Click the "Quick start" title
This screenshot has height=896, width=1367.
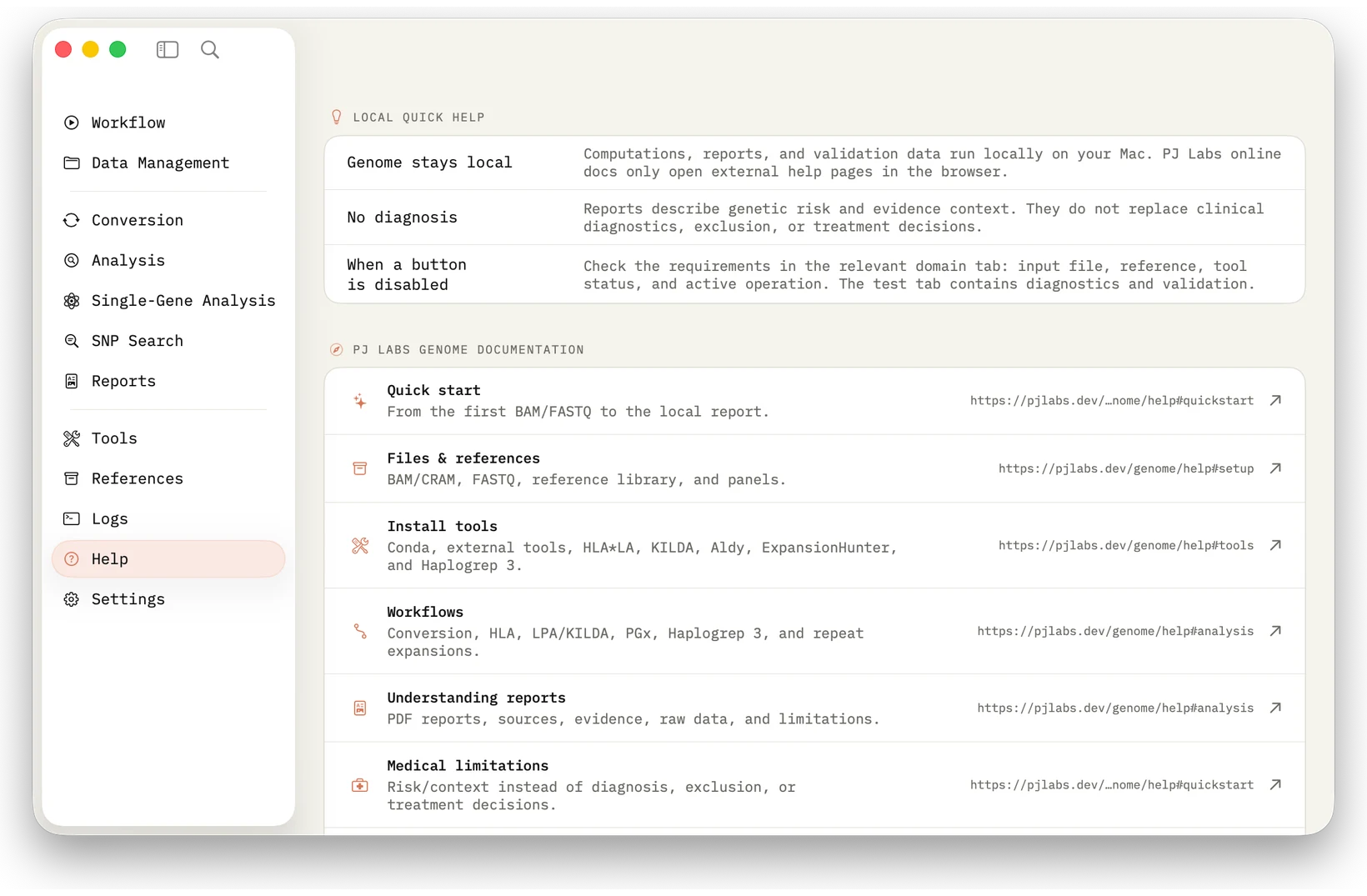pos(433,390)
